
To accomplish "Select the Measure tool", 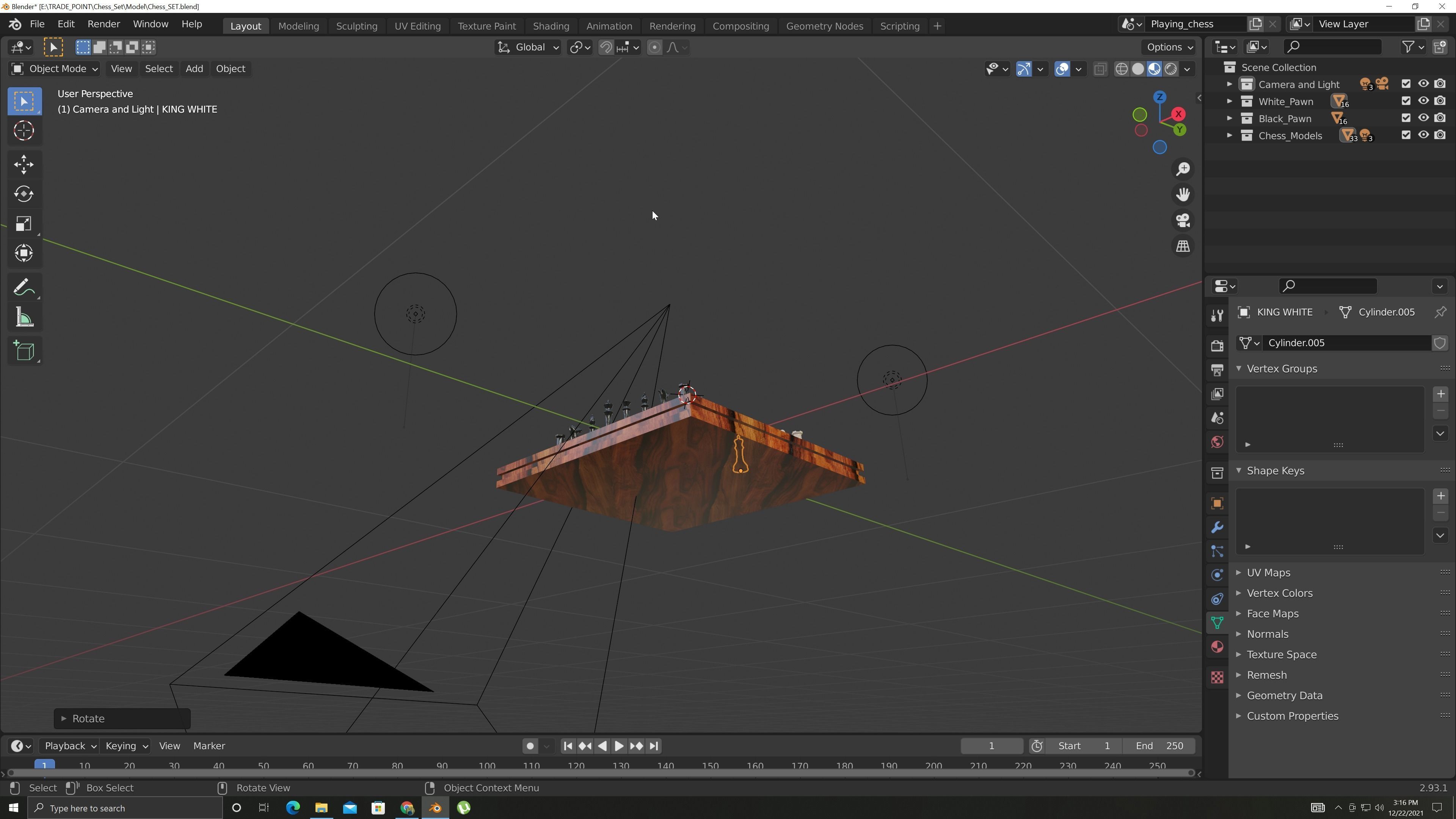I will 24,317.
